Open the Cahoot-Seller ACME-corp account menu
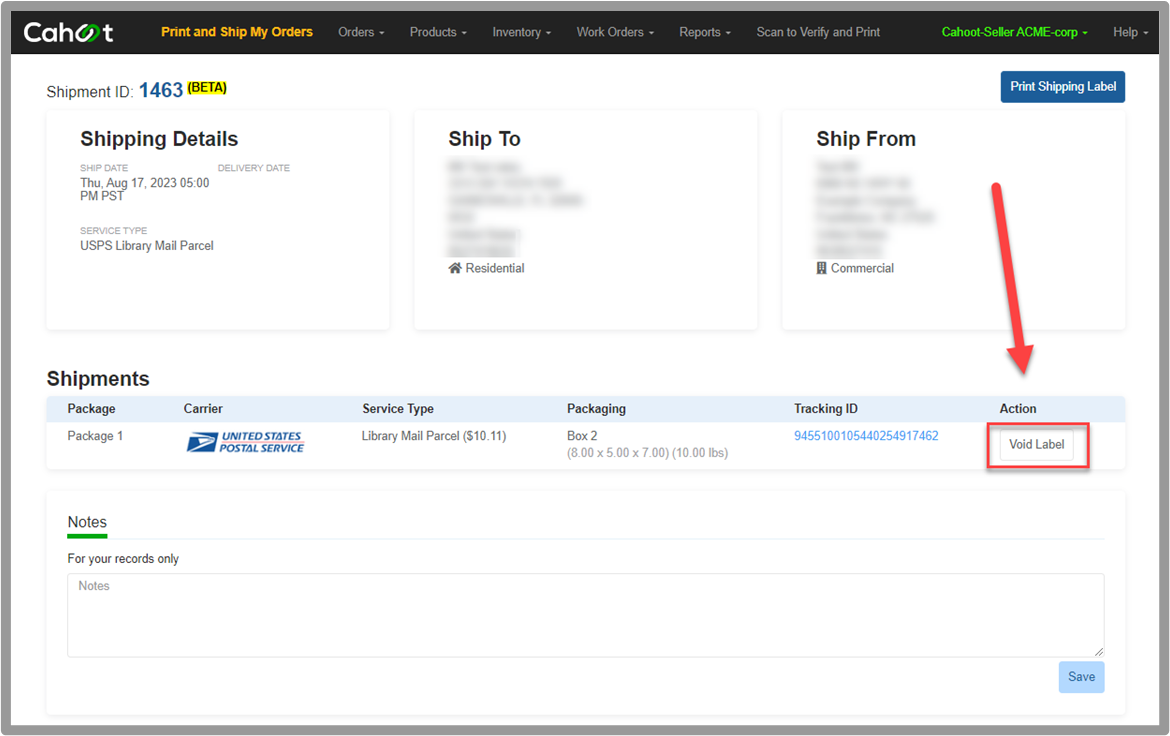The width and height of the screenshot is (1170, 736). tap(1014, 32)
